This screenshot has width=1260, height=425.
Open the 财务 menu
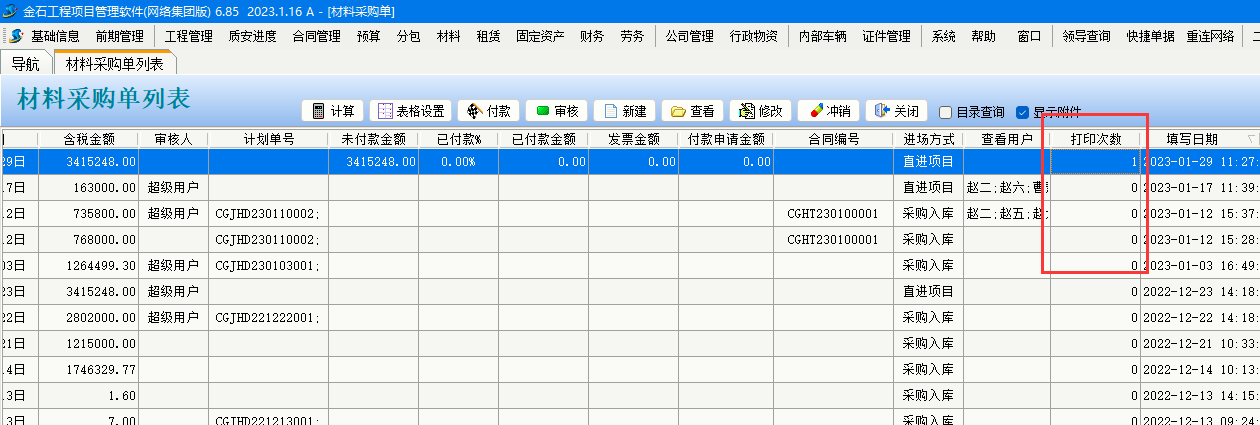coord(591,36)
